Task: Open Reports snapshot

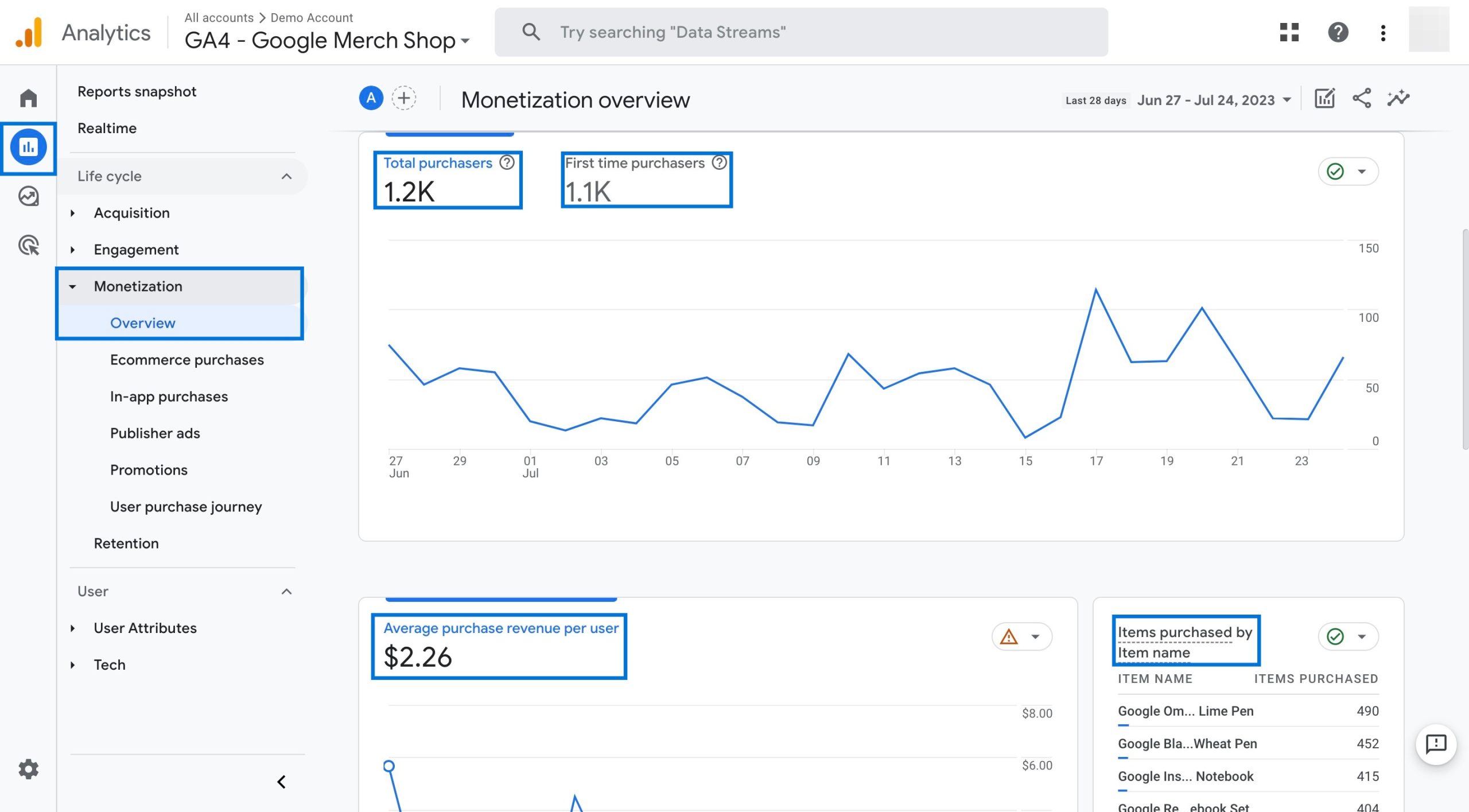Action: click(x=137, y=92)
